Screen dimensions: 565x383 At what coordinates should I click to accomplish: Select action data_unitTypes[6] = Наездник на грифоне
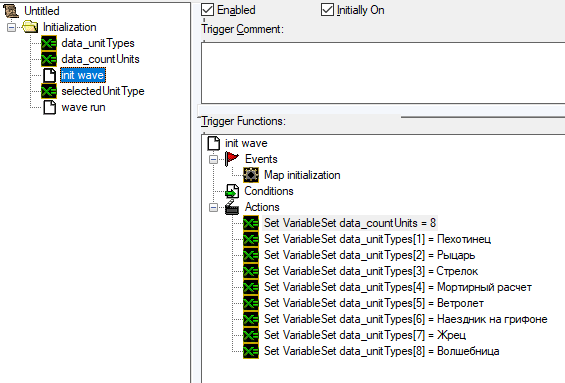click(x=406, y=319)
